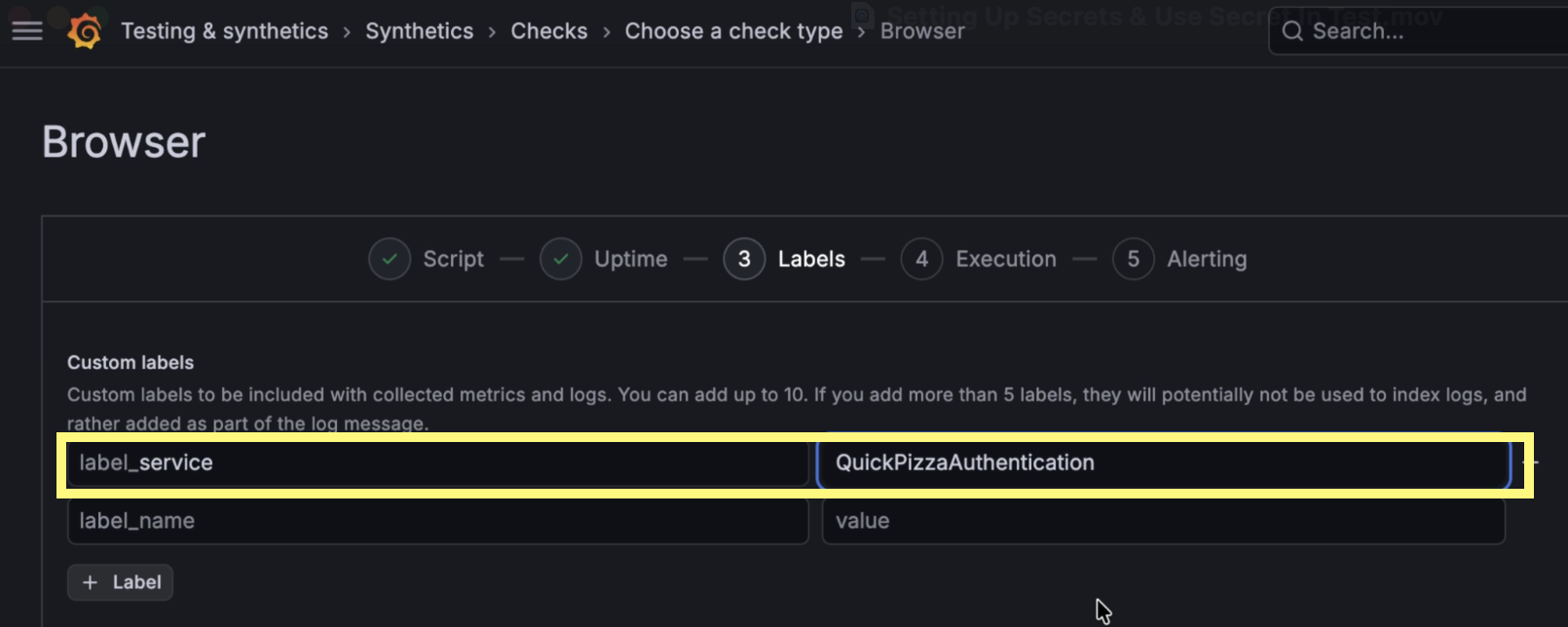The height and width of the screenshot is (627, 1568).
Task: Click the green checkmark on the Uptime step
Action: coord(561,259)
